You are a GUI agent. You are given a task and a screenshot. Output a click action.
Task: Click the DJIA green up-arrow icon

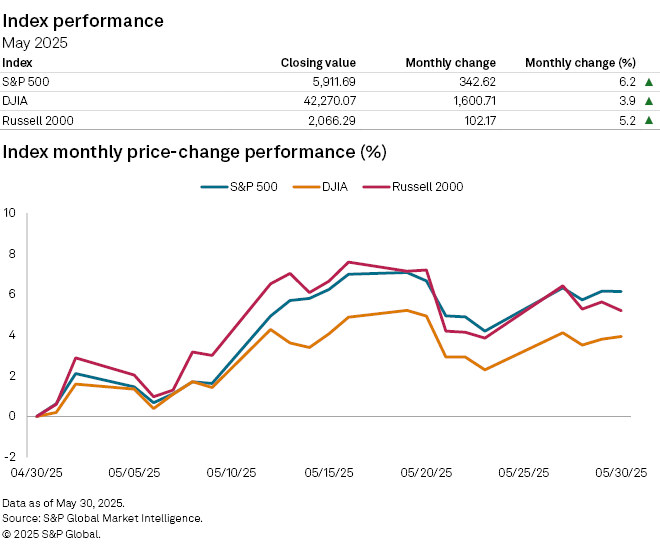coord(648,101)
